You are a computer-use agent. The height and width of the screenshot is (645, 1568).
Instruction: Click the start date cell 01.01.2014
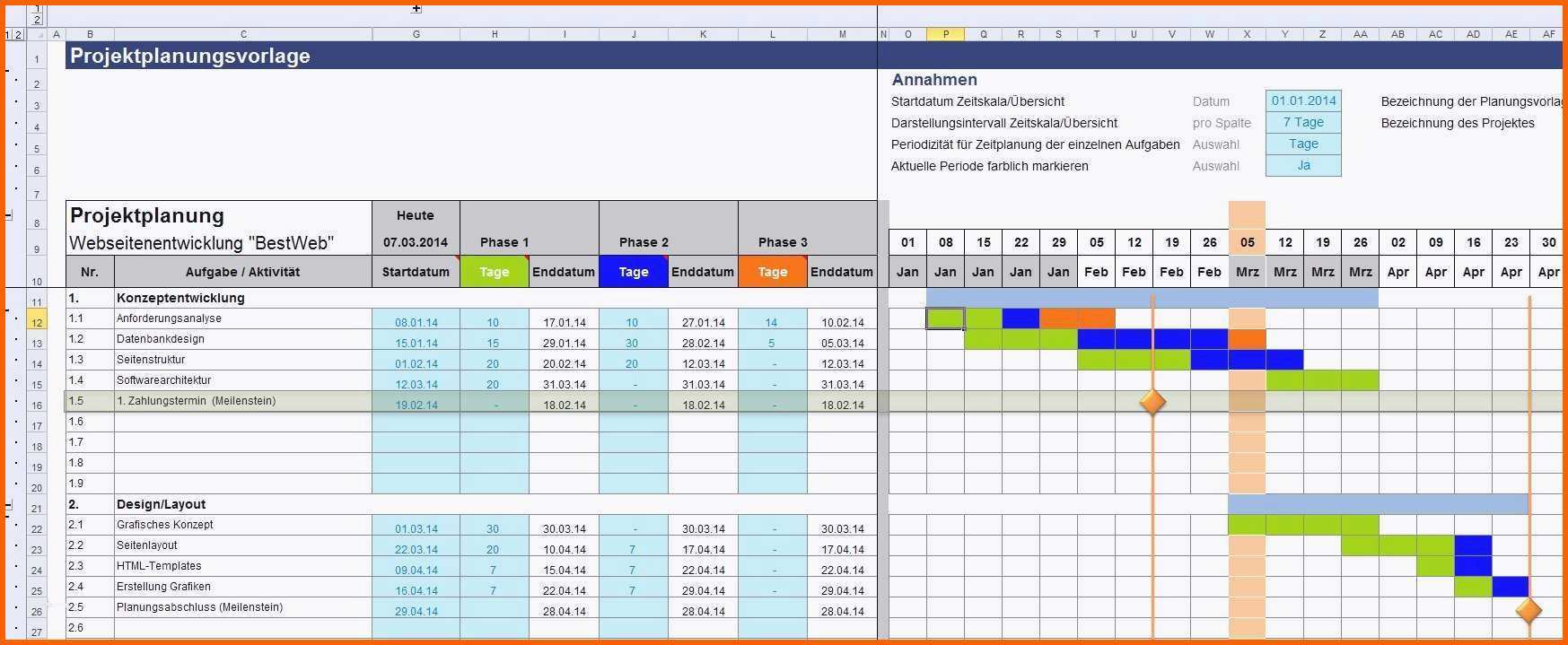point(1303,100)
